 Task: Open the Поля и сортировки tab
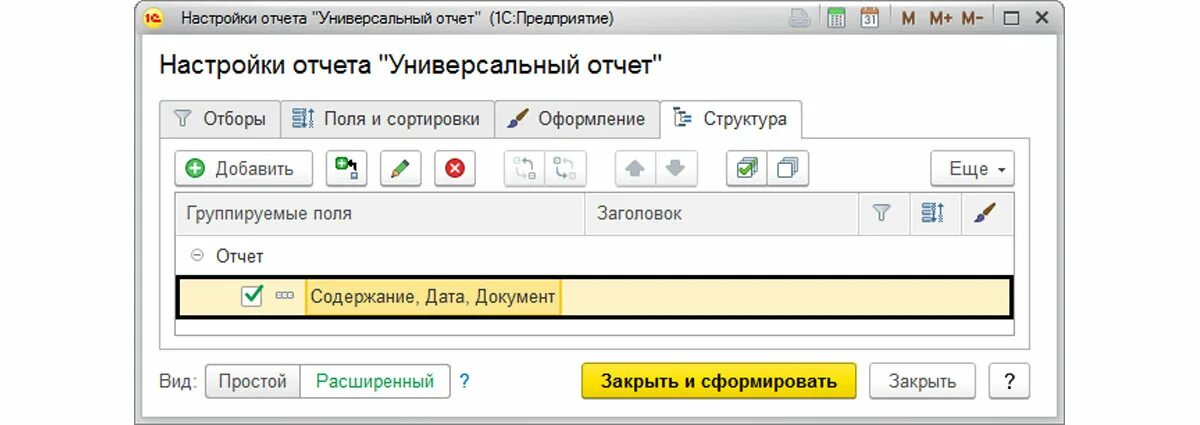coord(387,119)
